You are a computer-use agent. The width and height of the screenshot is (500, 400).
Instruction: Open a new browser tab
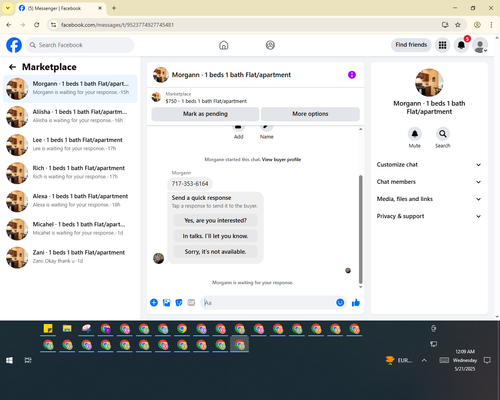pyautogui.click(x=114, y=8)
